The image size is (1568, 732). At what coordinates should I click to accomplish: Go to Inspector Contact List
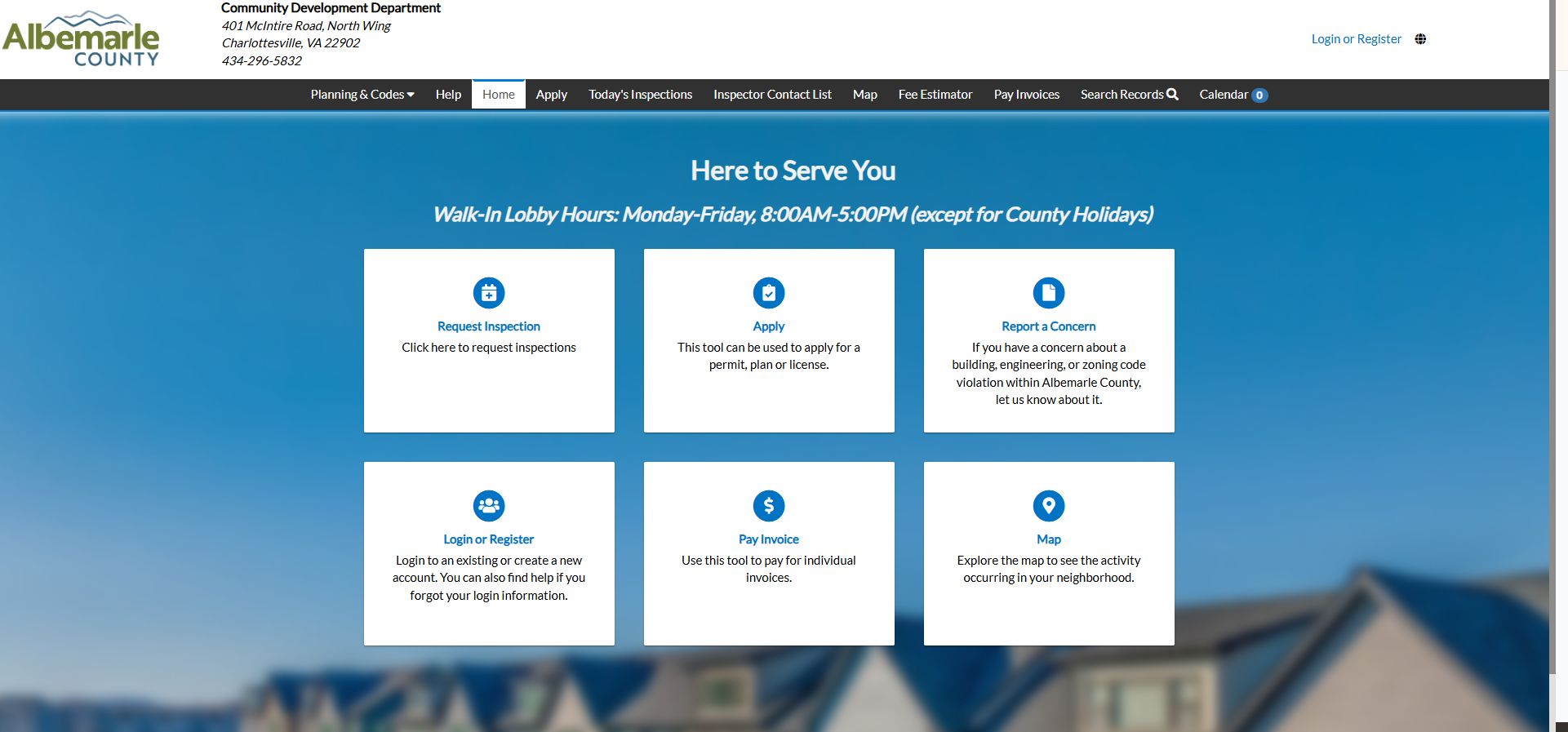coord(772,95)
